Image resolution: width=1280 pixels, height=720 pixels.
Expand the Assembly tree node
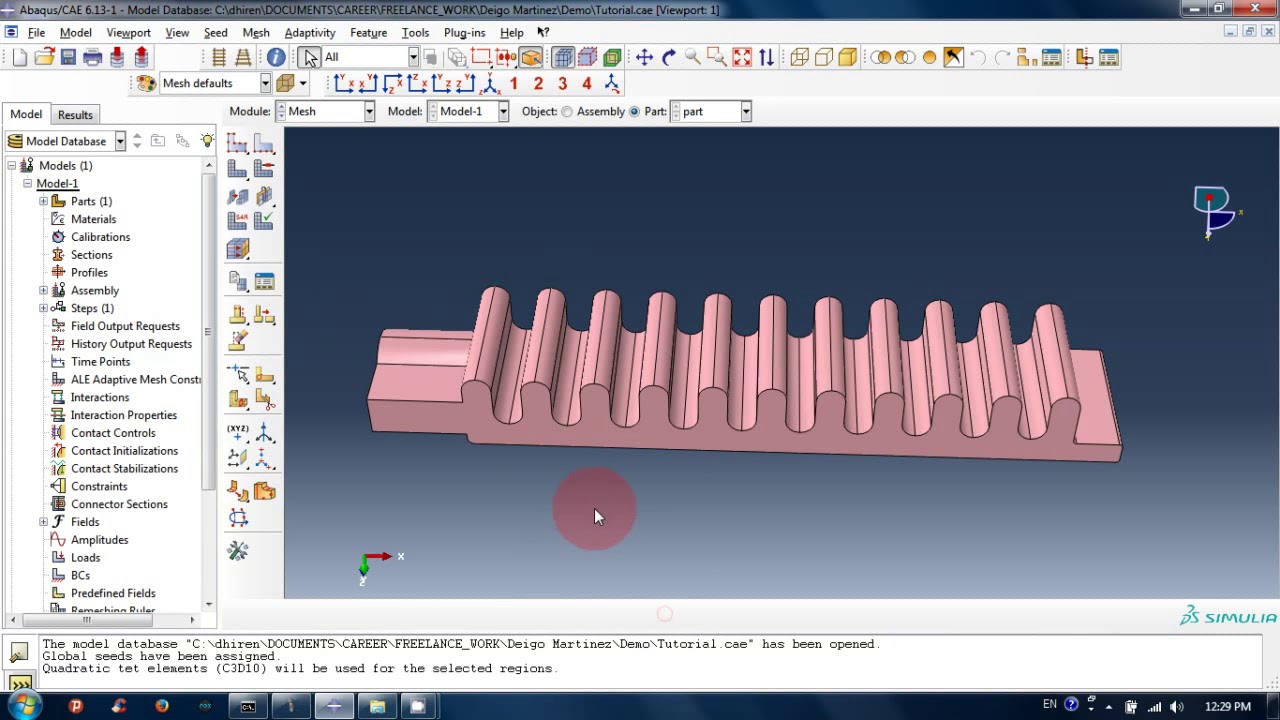point(44,291)
